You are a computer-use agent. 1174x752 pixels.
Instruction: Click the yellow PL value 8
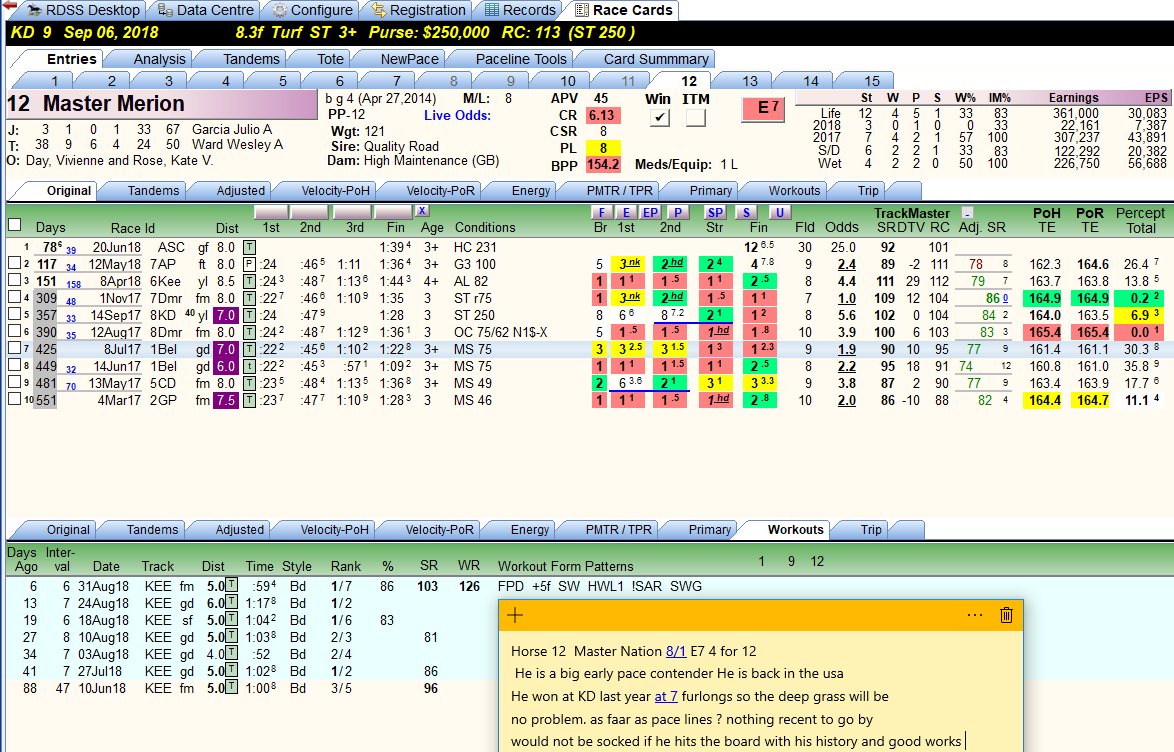click(603, 148)
